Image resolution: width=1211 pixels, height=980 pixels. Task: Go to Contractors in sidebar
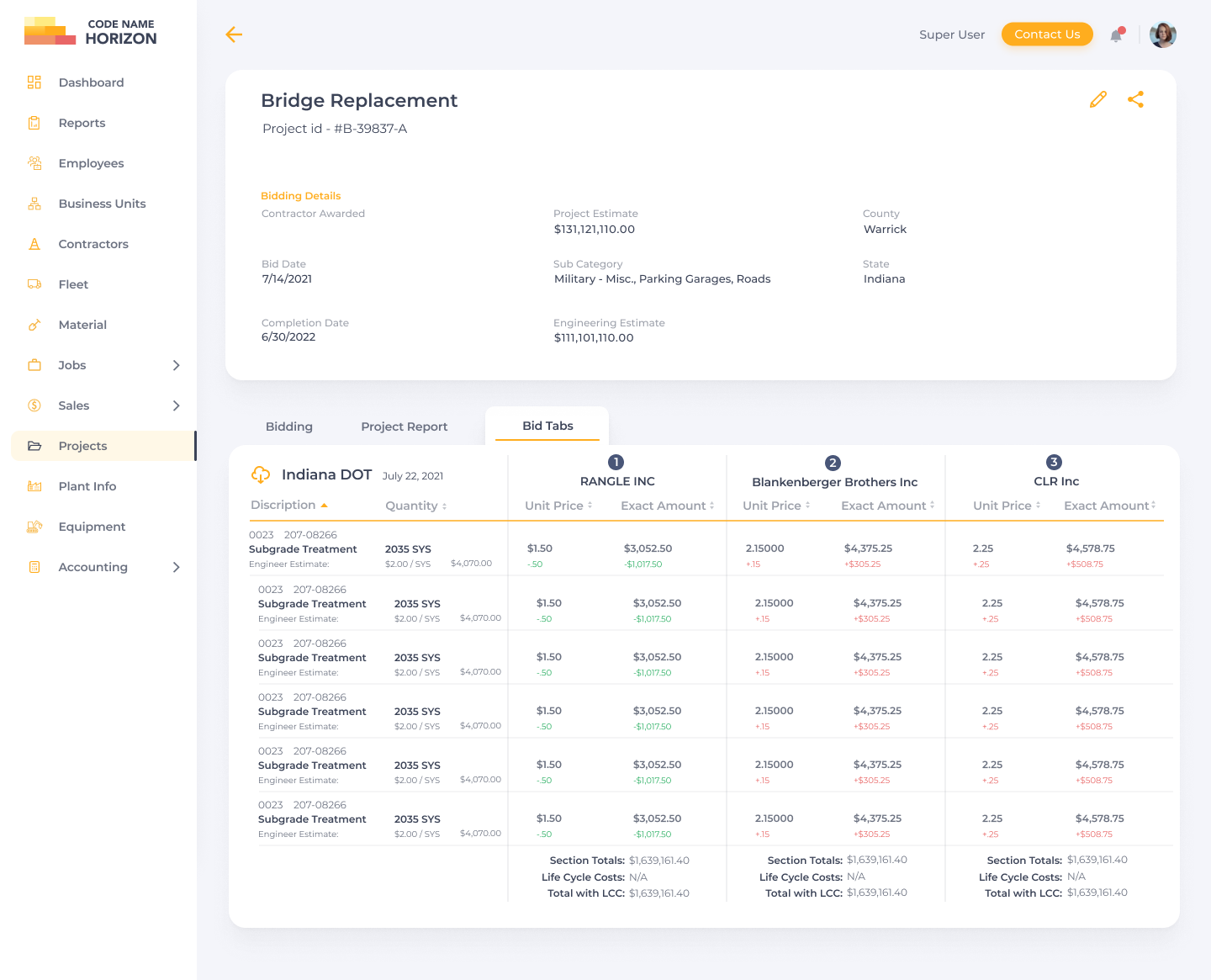93,244
